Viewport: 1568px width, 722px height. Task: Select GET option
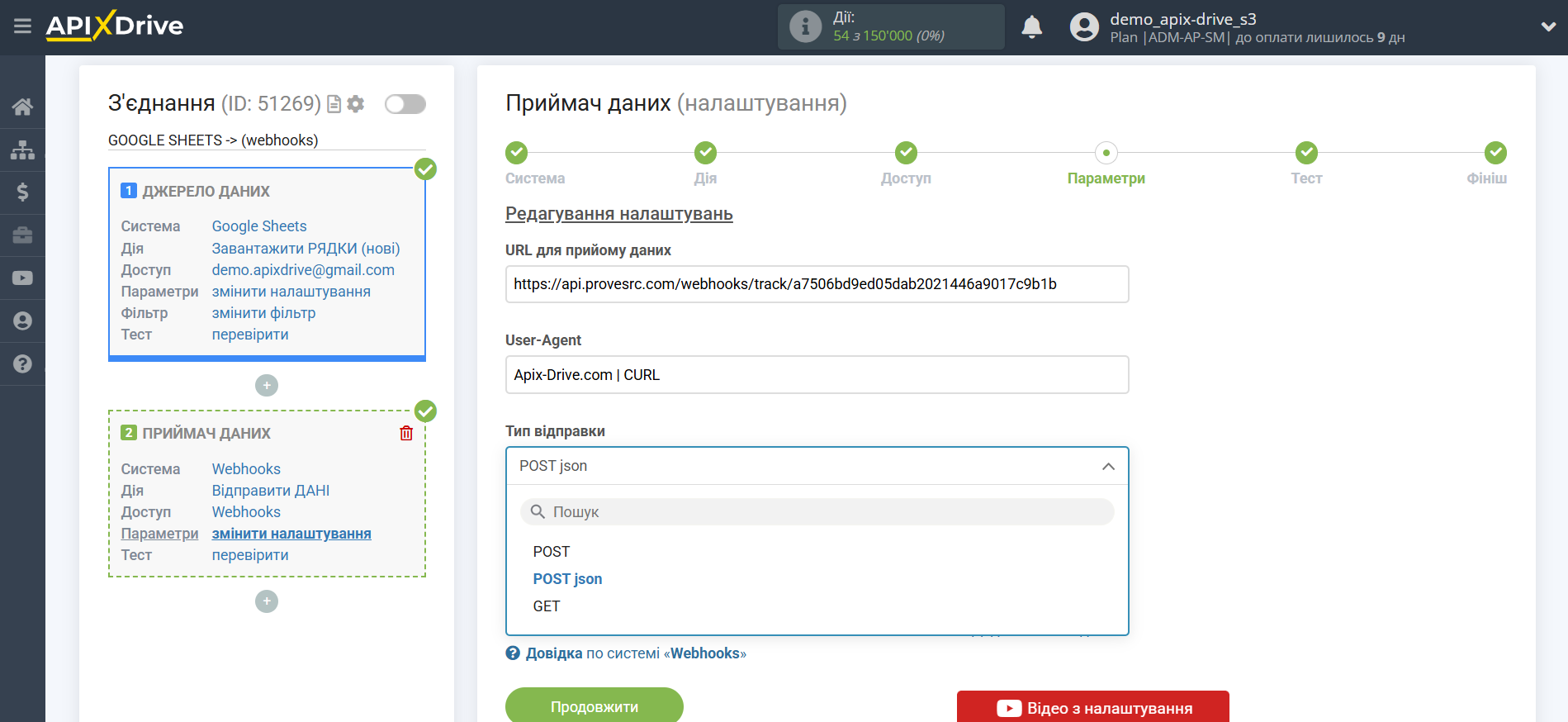(x=547, y=606)
